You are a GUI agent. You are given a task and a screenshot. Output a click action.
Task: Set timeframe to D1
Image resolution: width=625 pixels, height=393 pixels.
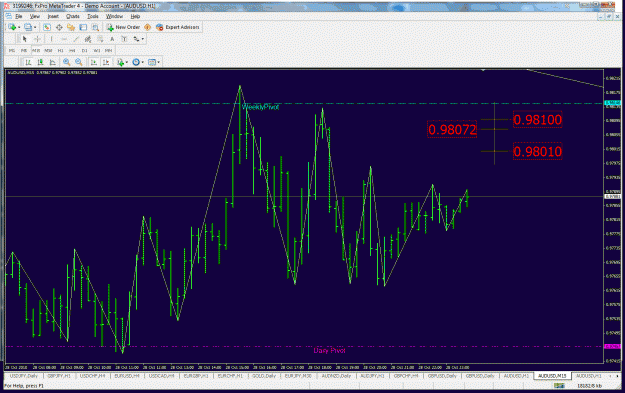85,51
